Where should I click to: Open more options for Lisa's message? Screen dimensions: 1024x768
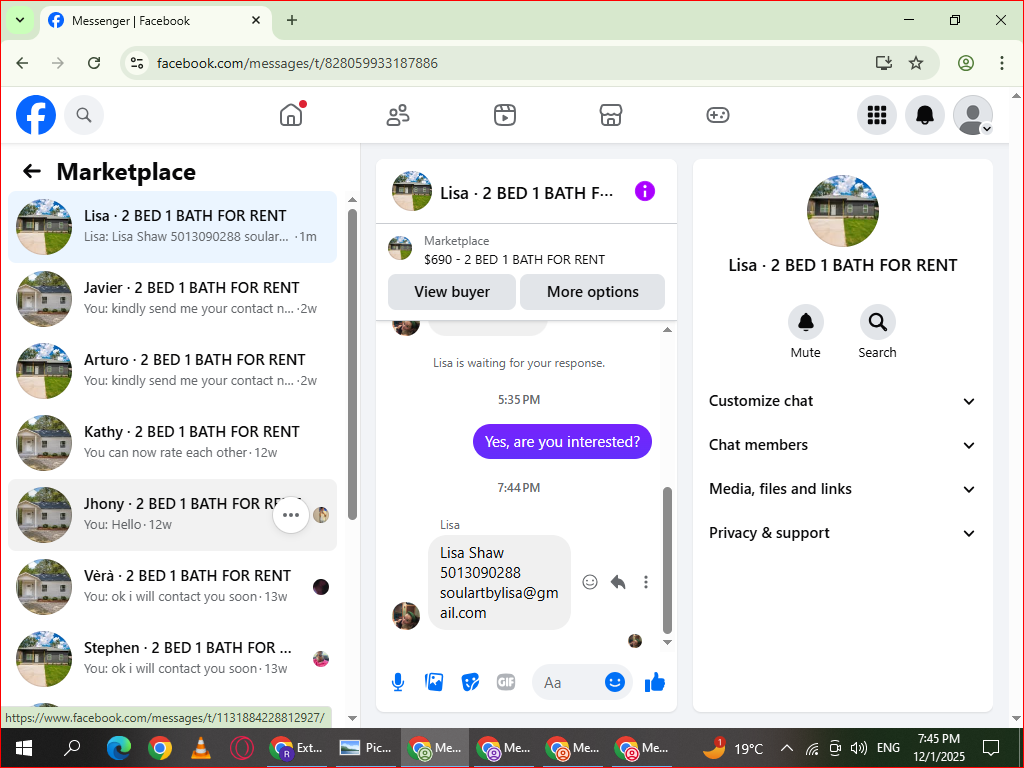(646, 582)
